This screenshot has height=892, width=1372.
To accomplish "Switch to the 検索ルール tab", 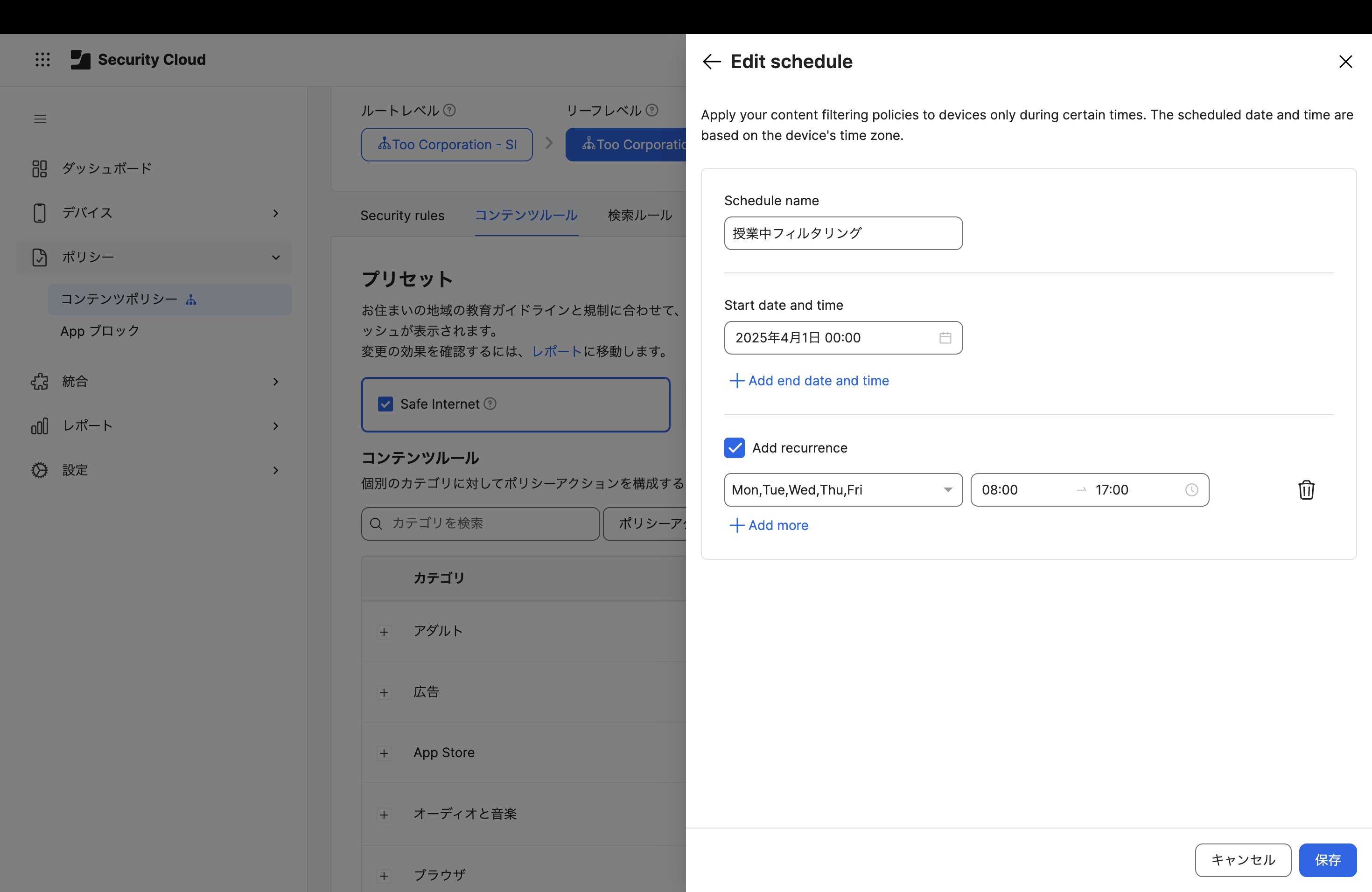I will pyautogui.click(x=639, y=216).
